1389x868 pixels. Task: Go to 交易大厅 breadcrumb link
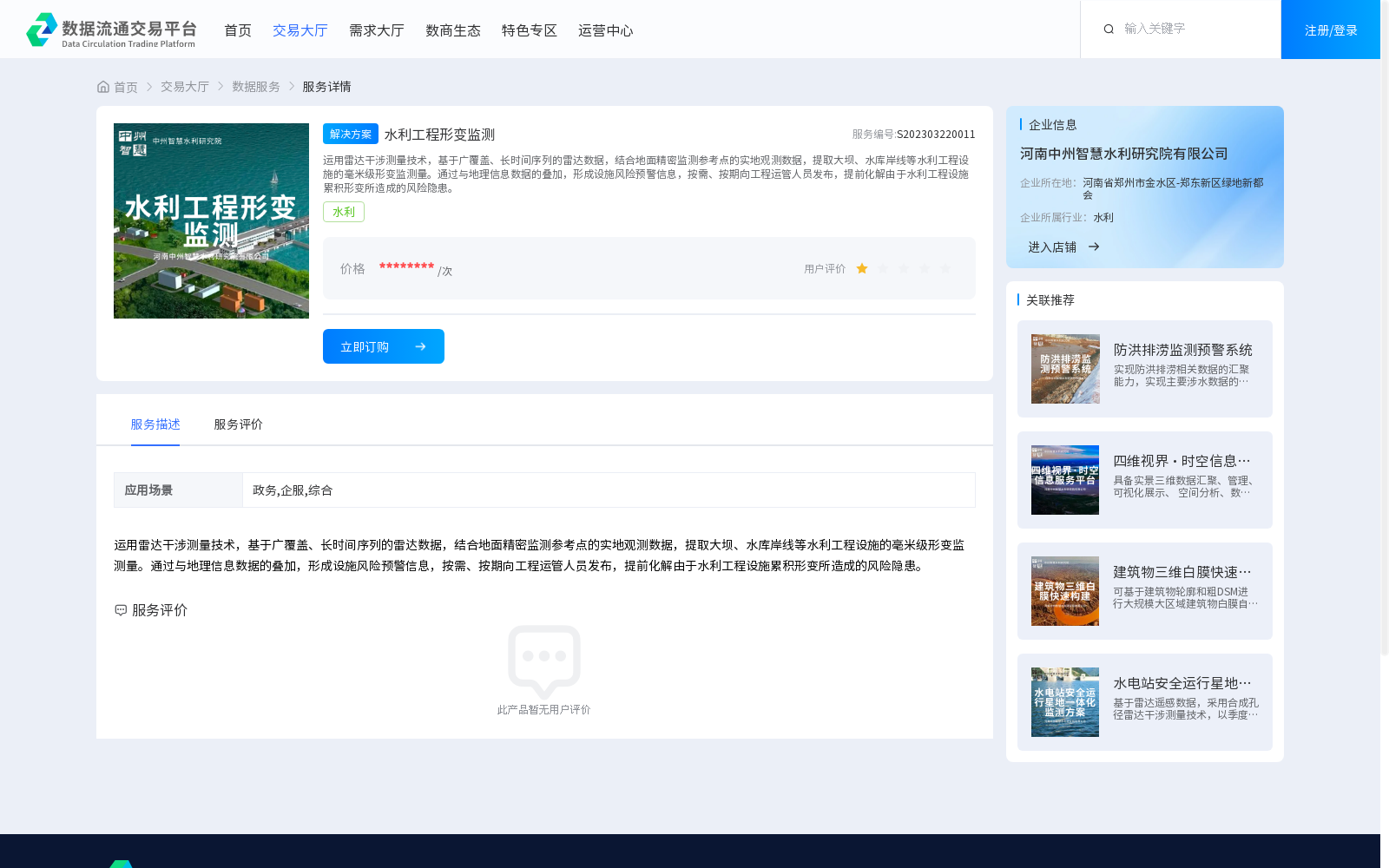(185, 87)
